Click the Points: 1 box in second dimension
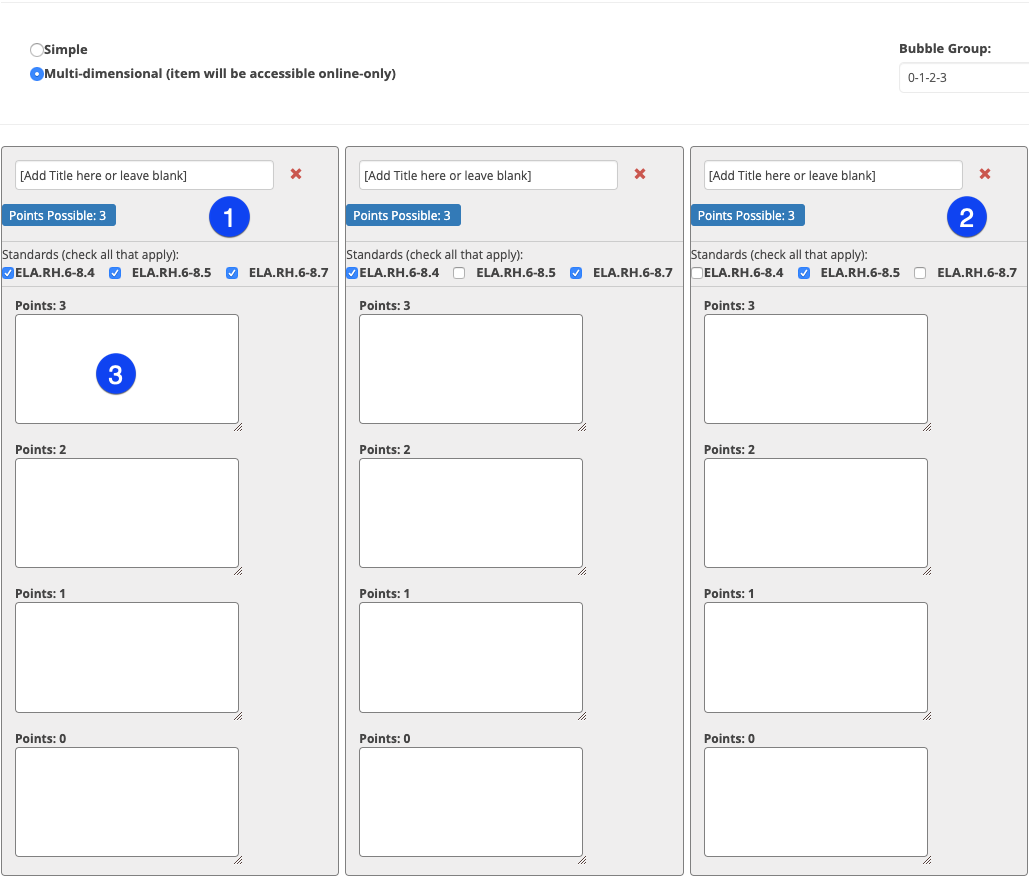 [471, 657]
